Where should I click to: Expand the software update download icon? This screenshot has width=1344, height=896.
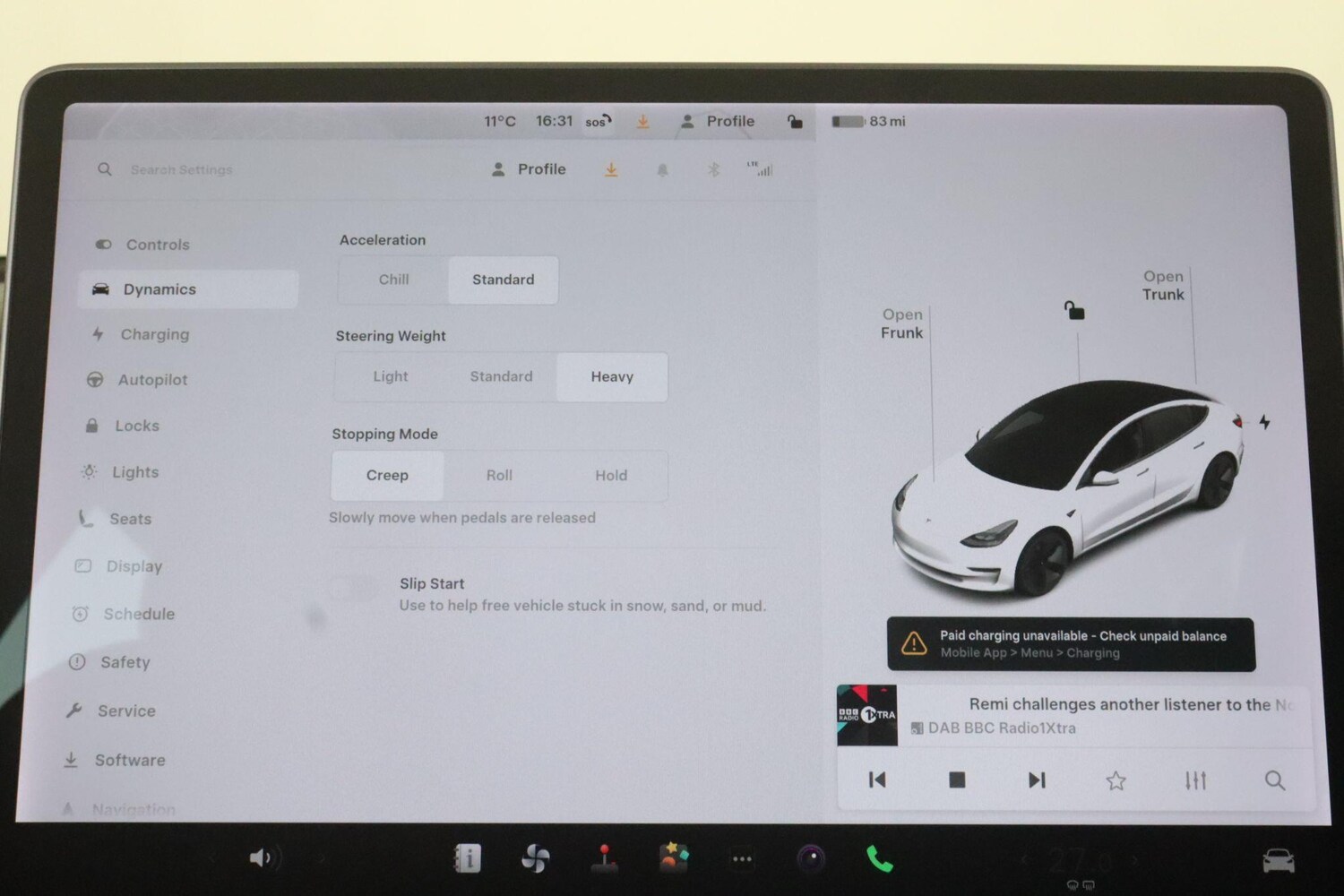pyautogui.click(x=611, y=169)
